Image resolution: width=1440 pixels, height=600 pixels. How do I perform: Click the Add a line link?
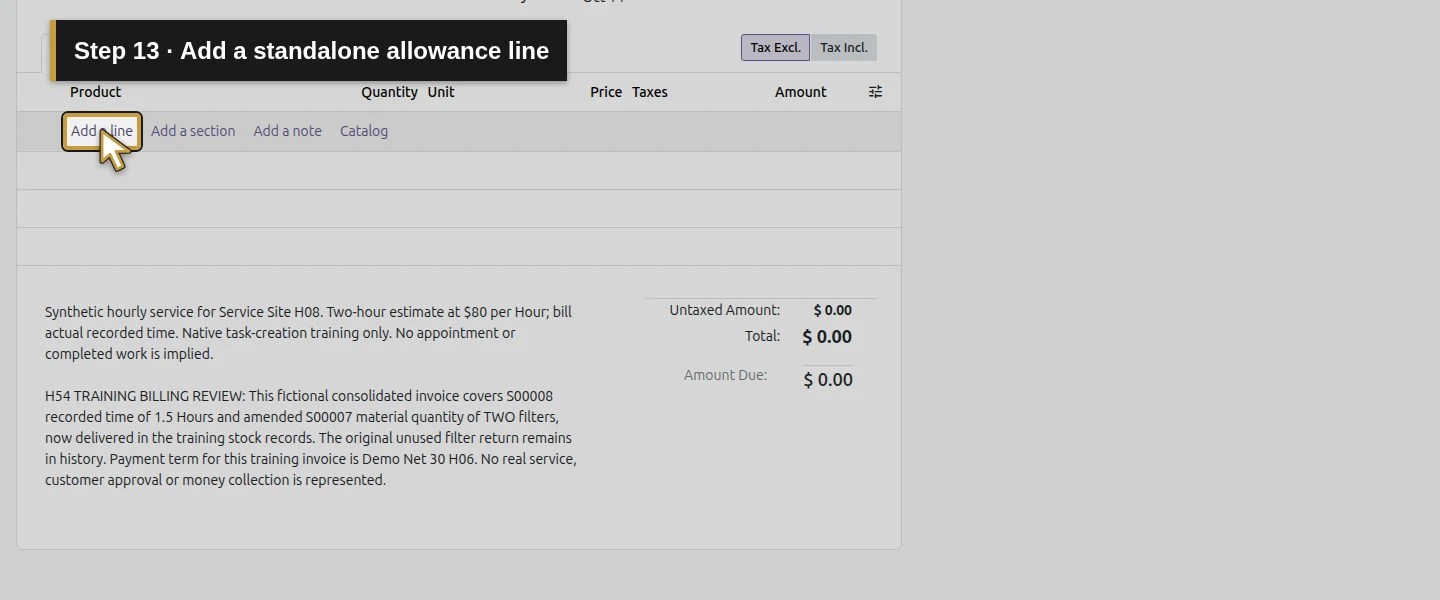102,131
